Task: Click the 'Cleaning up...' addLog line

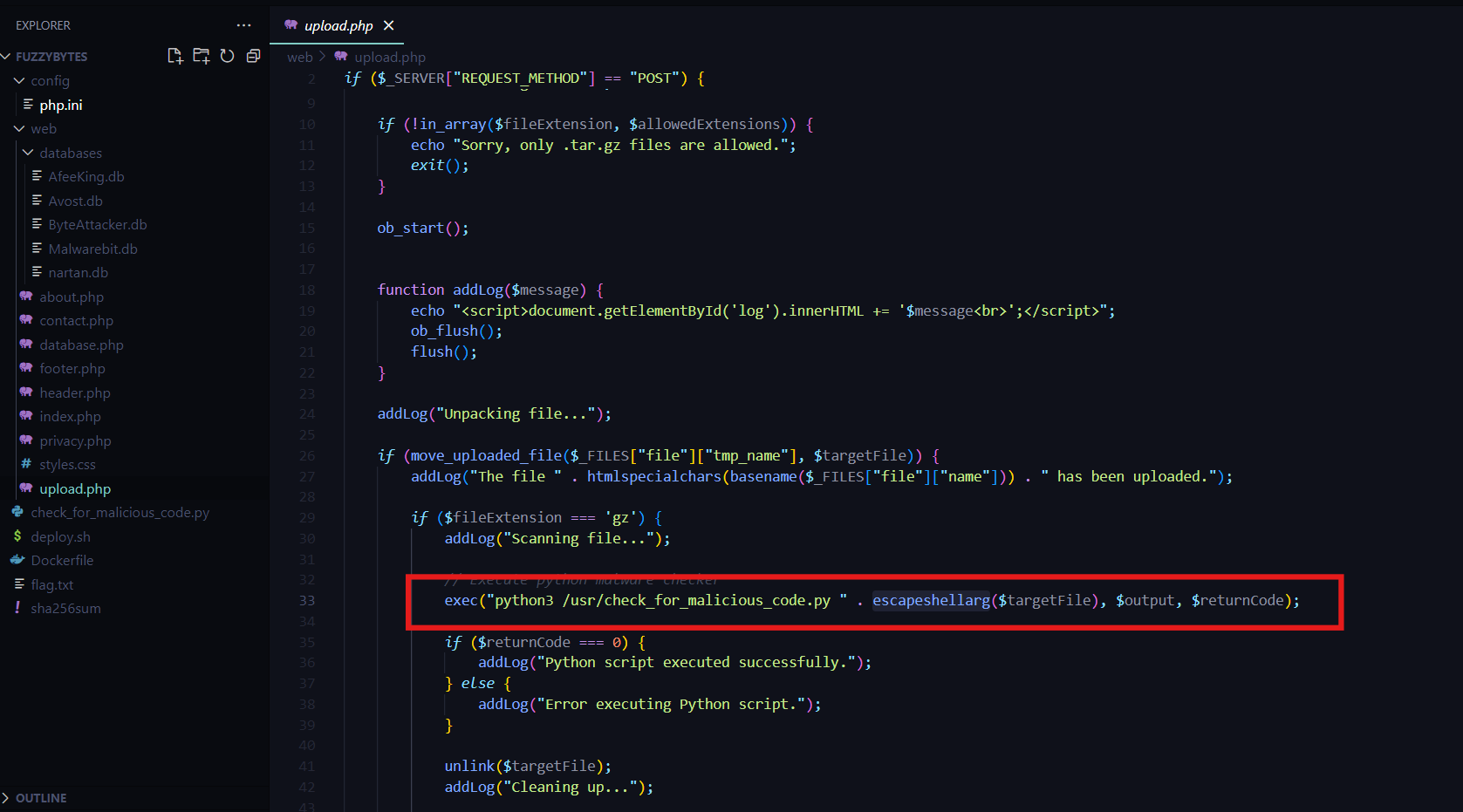Action: click(x=549, y=787)
